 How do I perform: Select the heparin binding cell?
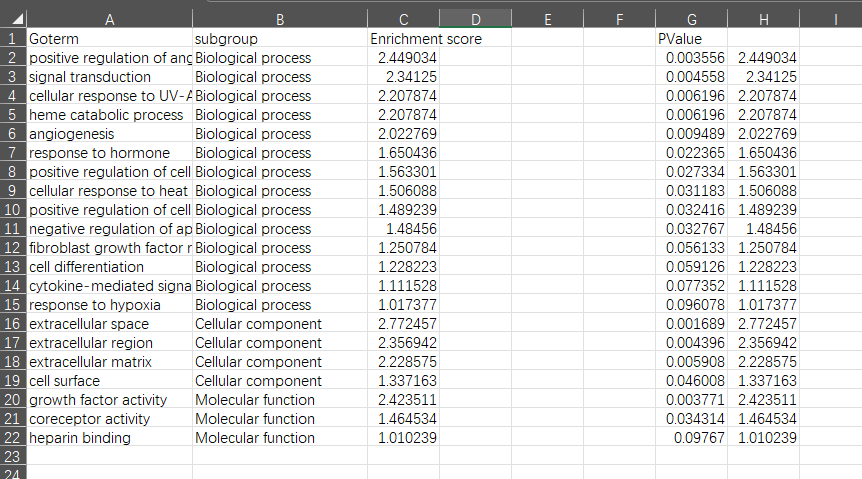coord(109,438)
